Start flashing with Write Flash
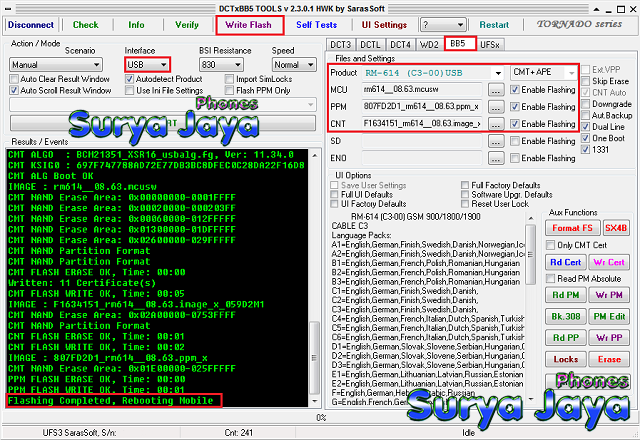This screenshot has width=640, height=440. [x=249, y=25]
